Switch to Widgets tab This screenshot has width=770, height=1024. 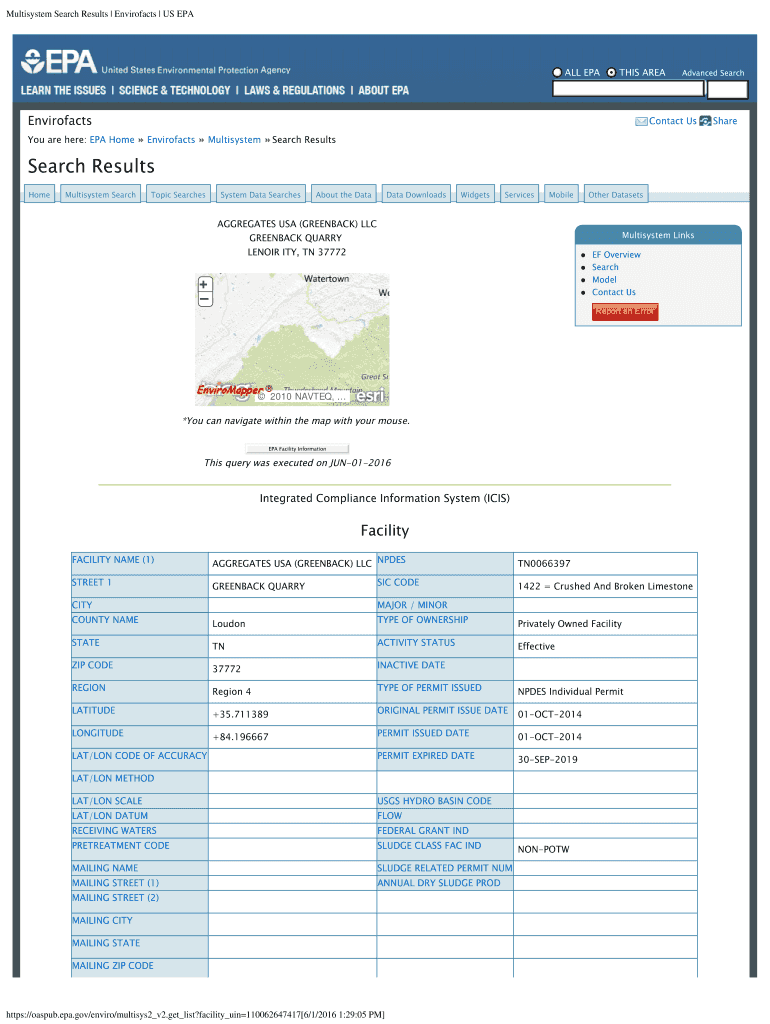click(x=475, y=195)
